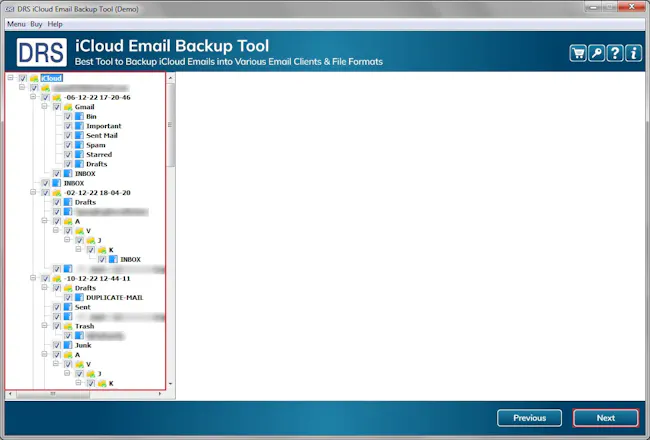Collapse the -10-12-22 12-44-11 node

[33, 278]
